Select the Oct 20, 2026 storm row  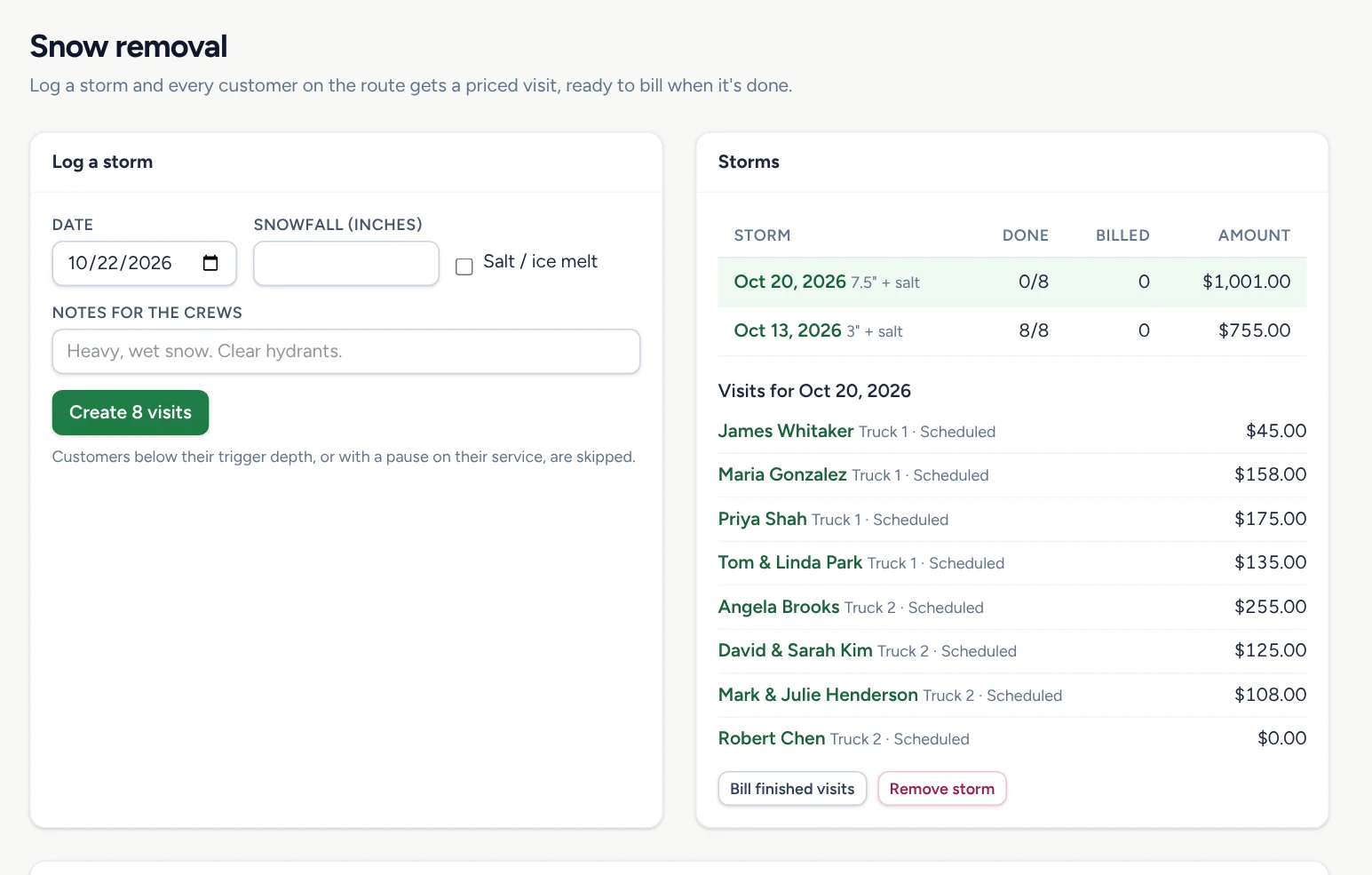tap(1012, 282)
